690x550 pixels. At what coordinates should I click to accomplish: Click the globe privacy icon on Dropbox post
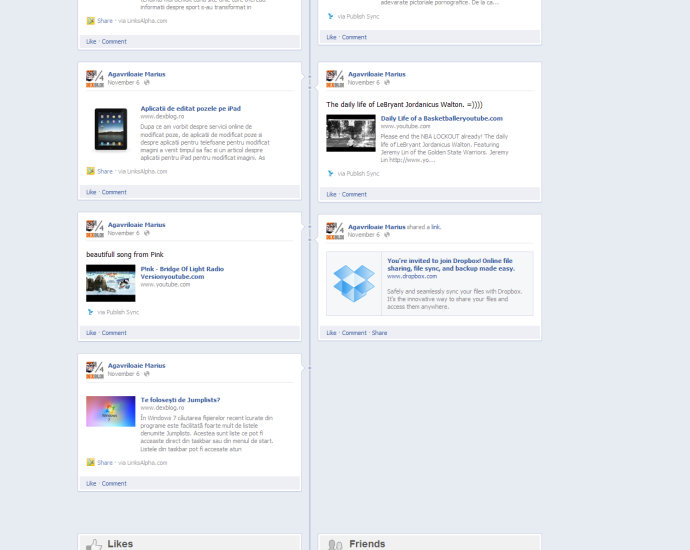pos(387,235)
